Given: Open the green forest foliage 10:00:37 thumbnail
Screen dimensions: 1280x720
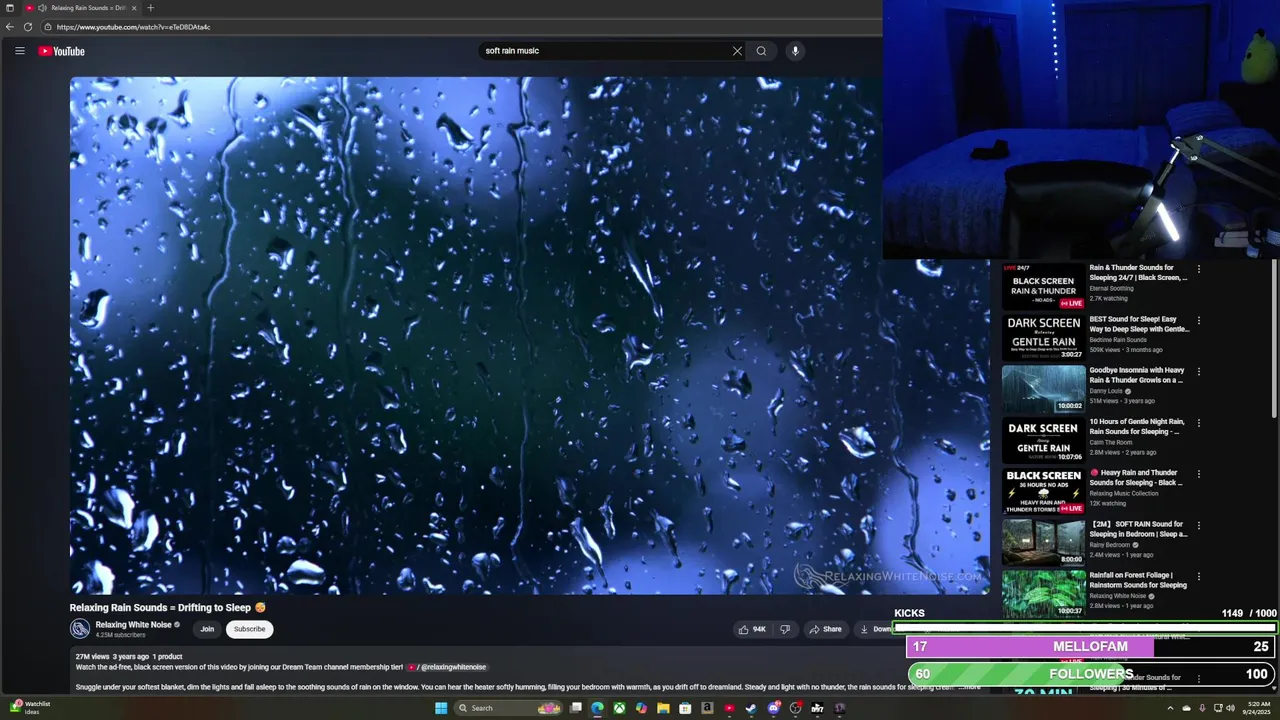Looking at the screenshot, I should click(1044, 593).
